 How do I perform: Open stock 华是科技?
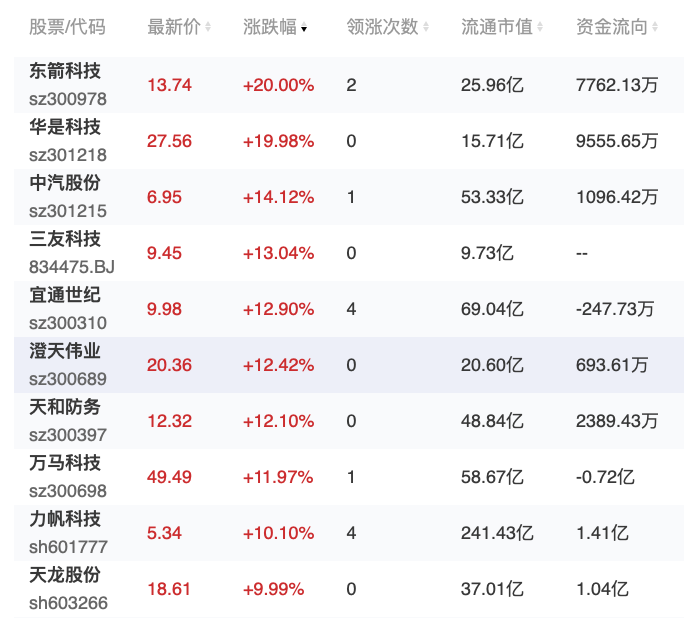pyautogui.click(x=65, y=127)
